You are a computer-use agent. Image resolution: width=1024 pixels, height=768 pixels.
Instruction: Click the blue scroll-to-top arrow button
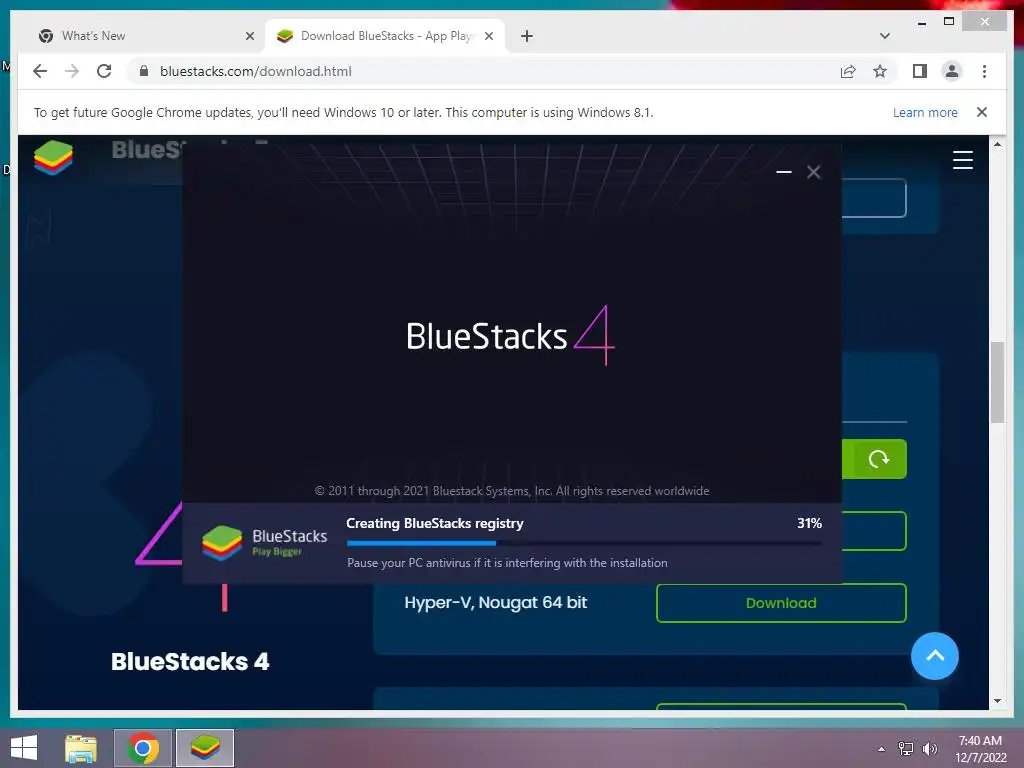click(935, 656)
